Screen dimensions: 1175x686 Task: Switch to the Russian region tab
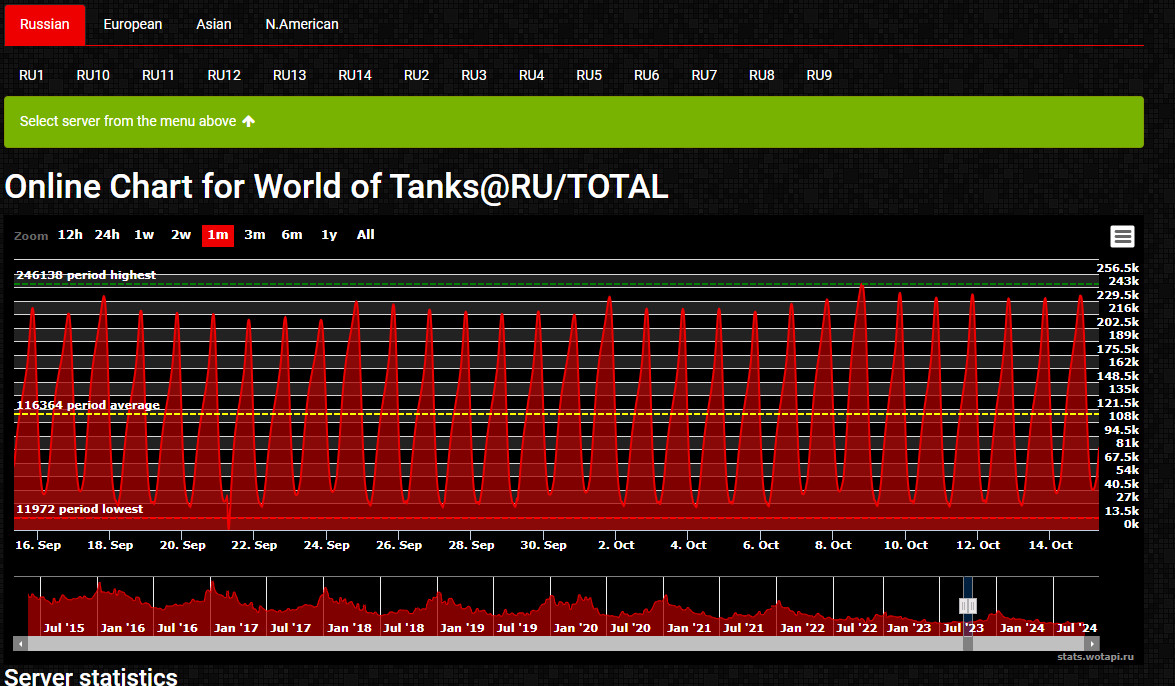click(45, 24)
